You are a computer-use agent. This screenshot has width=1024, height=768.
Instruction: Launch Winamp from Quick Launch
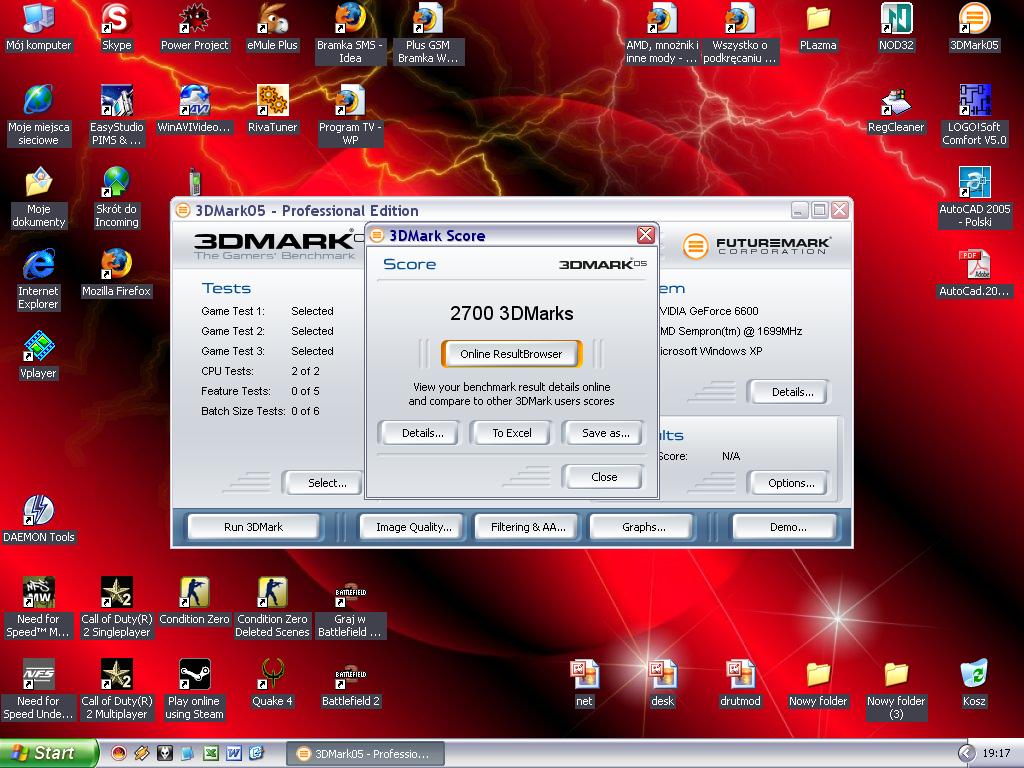click(142, 754)
